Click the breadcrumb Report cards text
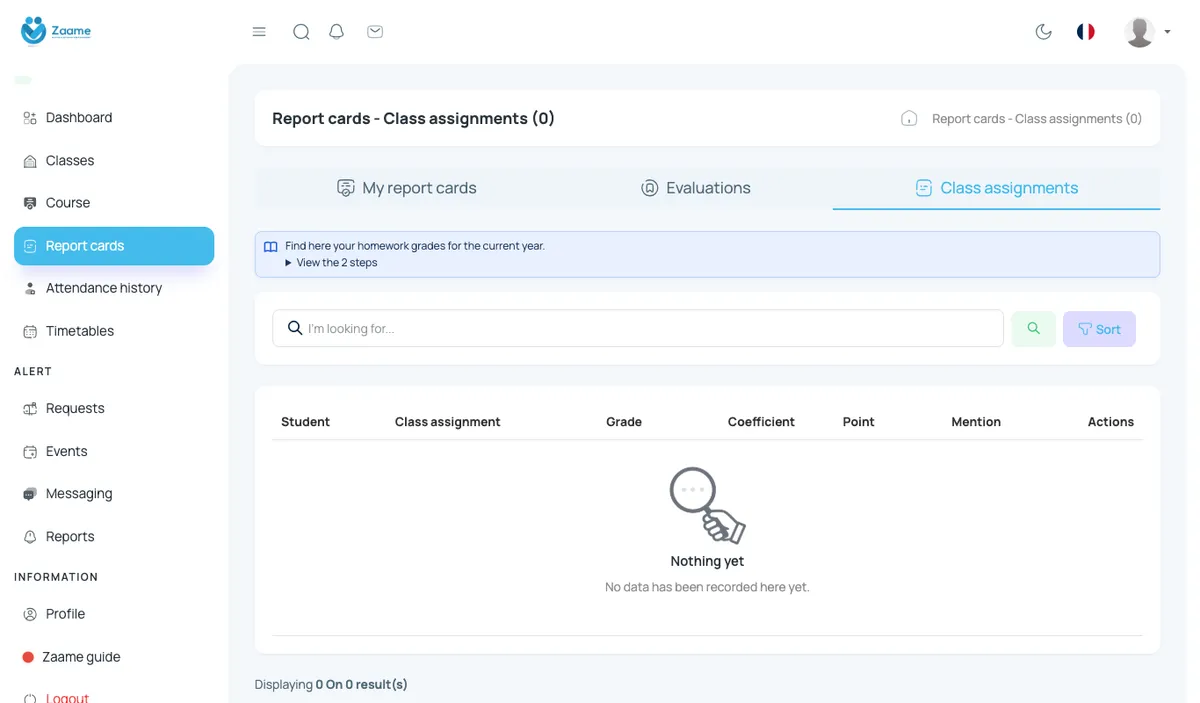1200x703 pixels. coord(1037,118)
